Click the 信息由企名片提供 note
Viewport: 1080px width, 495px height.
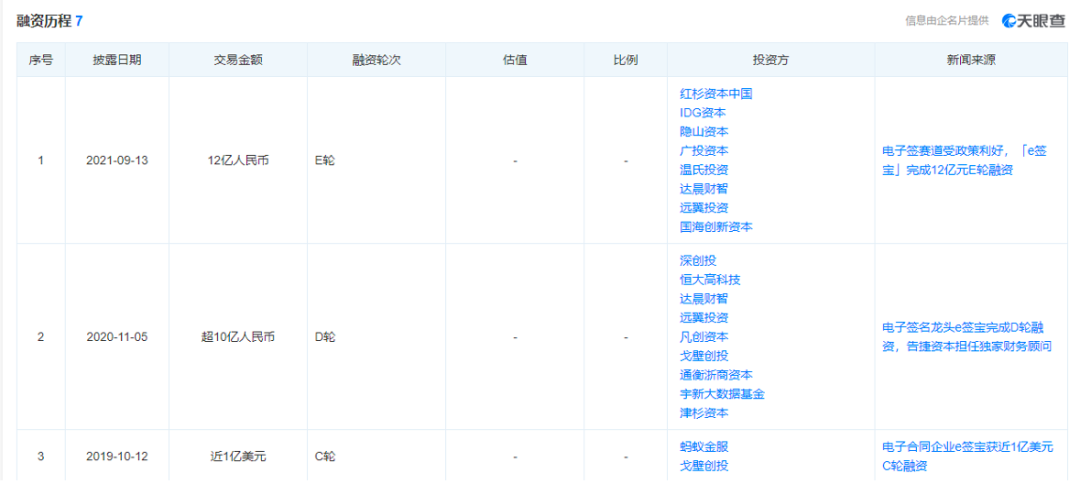coord(947,21)
